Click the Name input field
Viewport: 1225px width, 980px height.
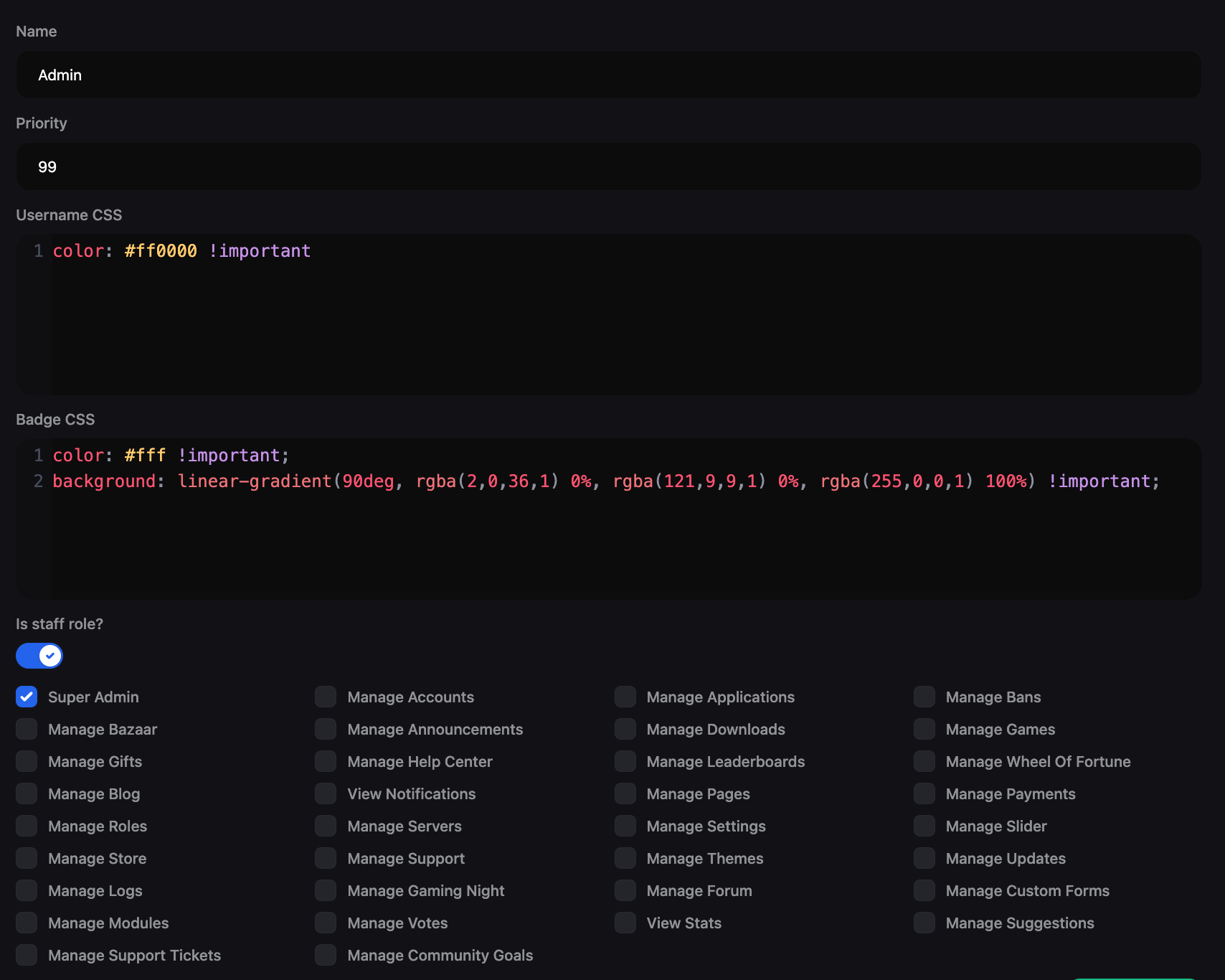[608, 75]
